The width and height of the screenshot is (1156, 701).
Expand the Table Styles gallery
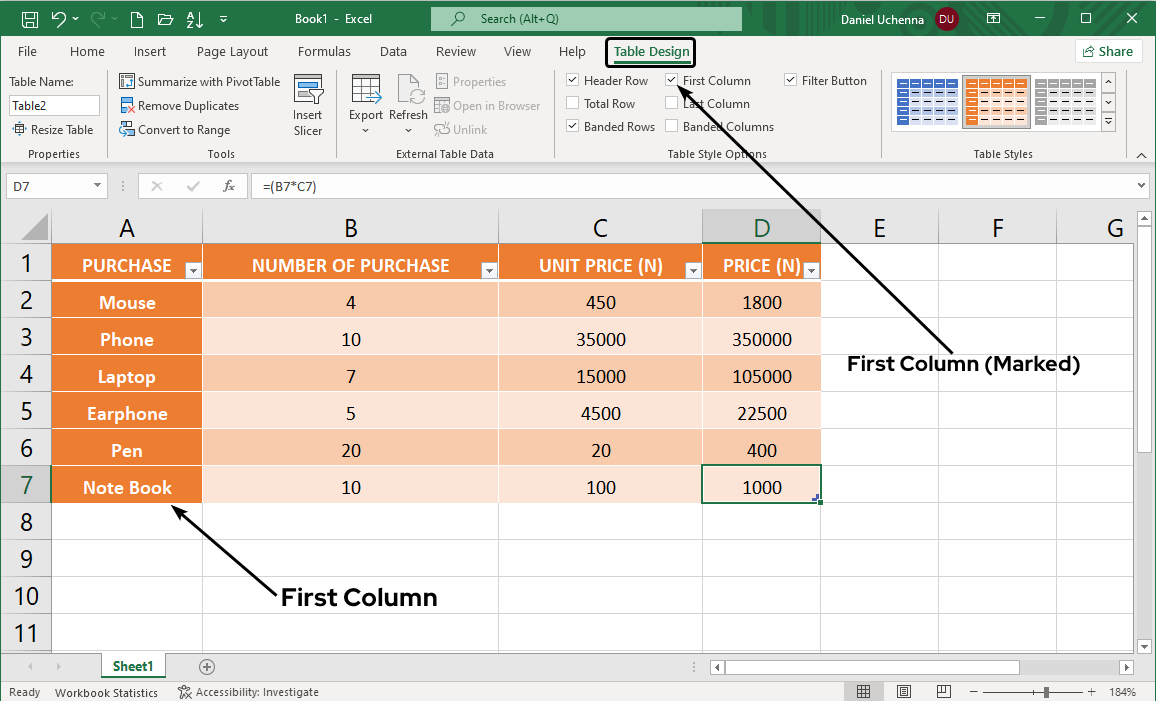coord(1109,121)
